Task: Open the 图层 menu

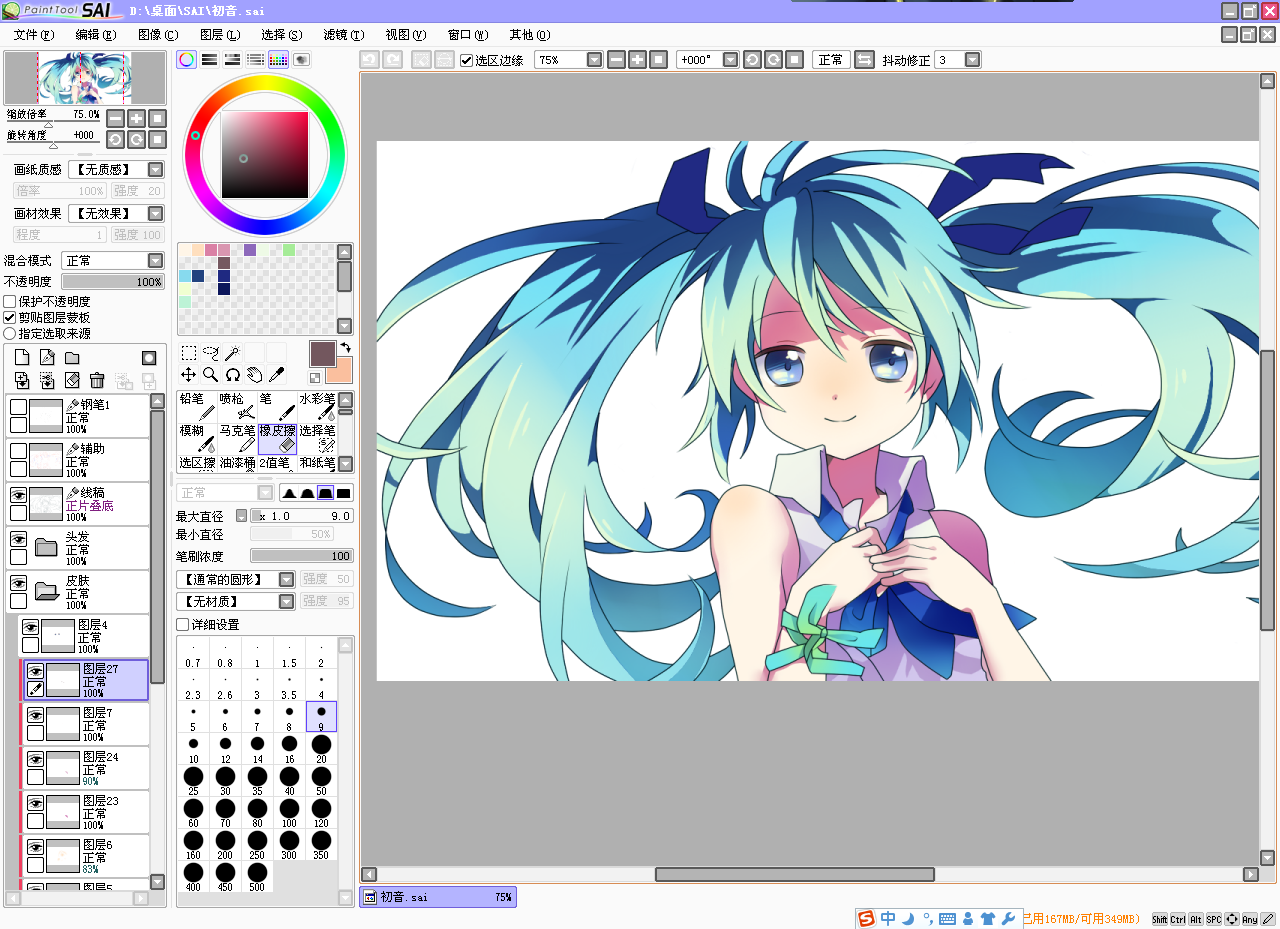Action: pyautogui.click(x=220, y=35)
